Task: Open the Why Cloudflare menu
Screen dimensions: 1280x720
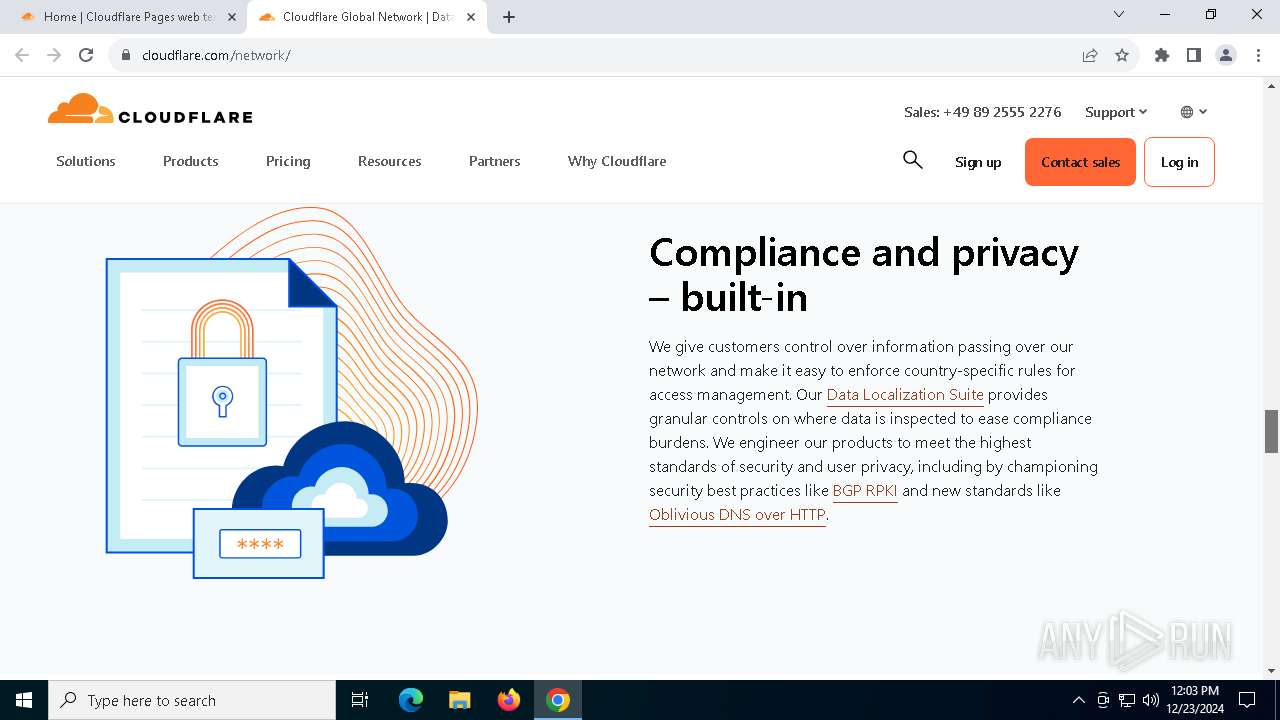Action: tap(617, 161)
